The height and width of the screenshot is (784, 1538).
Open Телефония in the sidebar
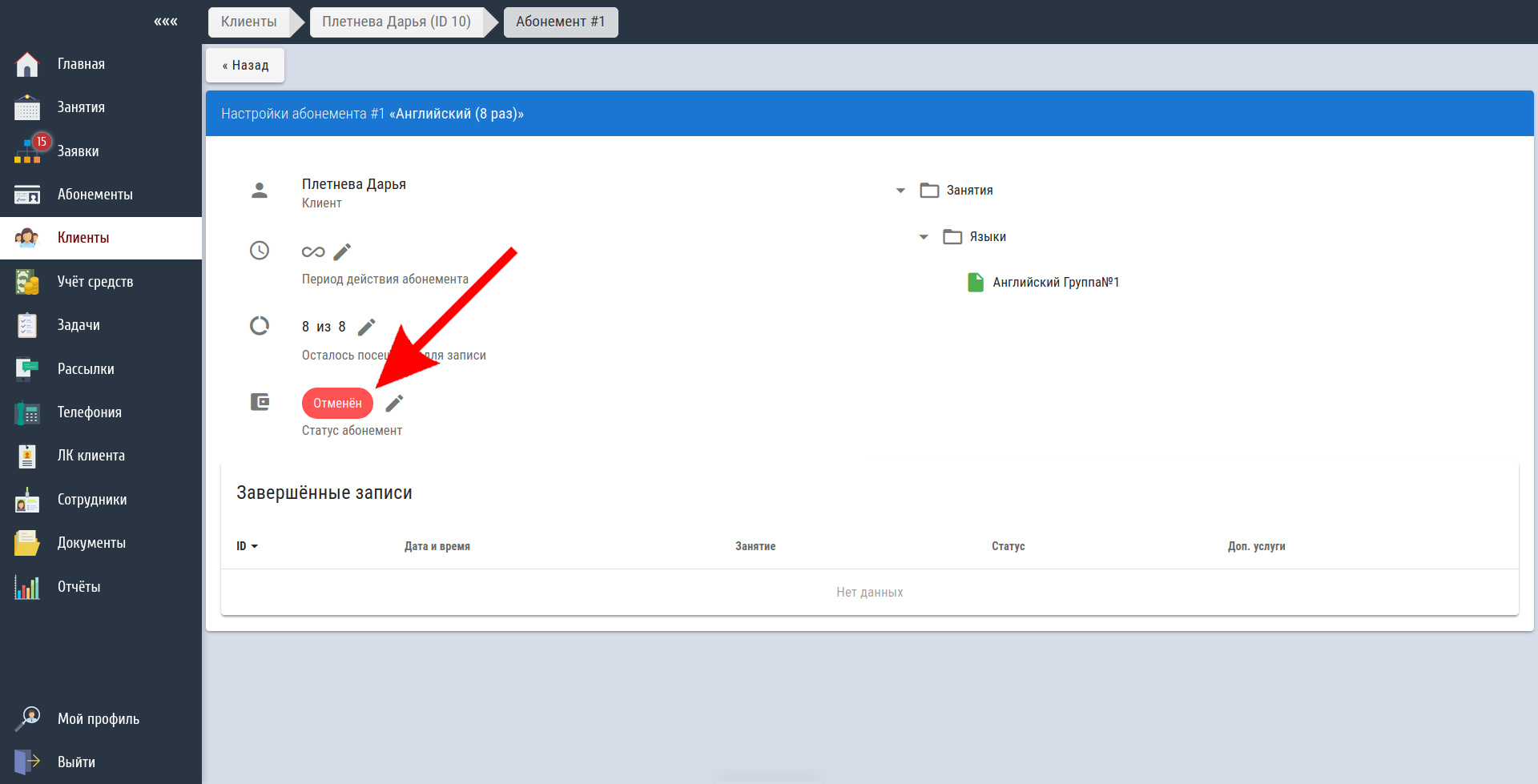point(90,412)
